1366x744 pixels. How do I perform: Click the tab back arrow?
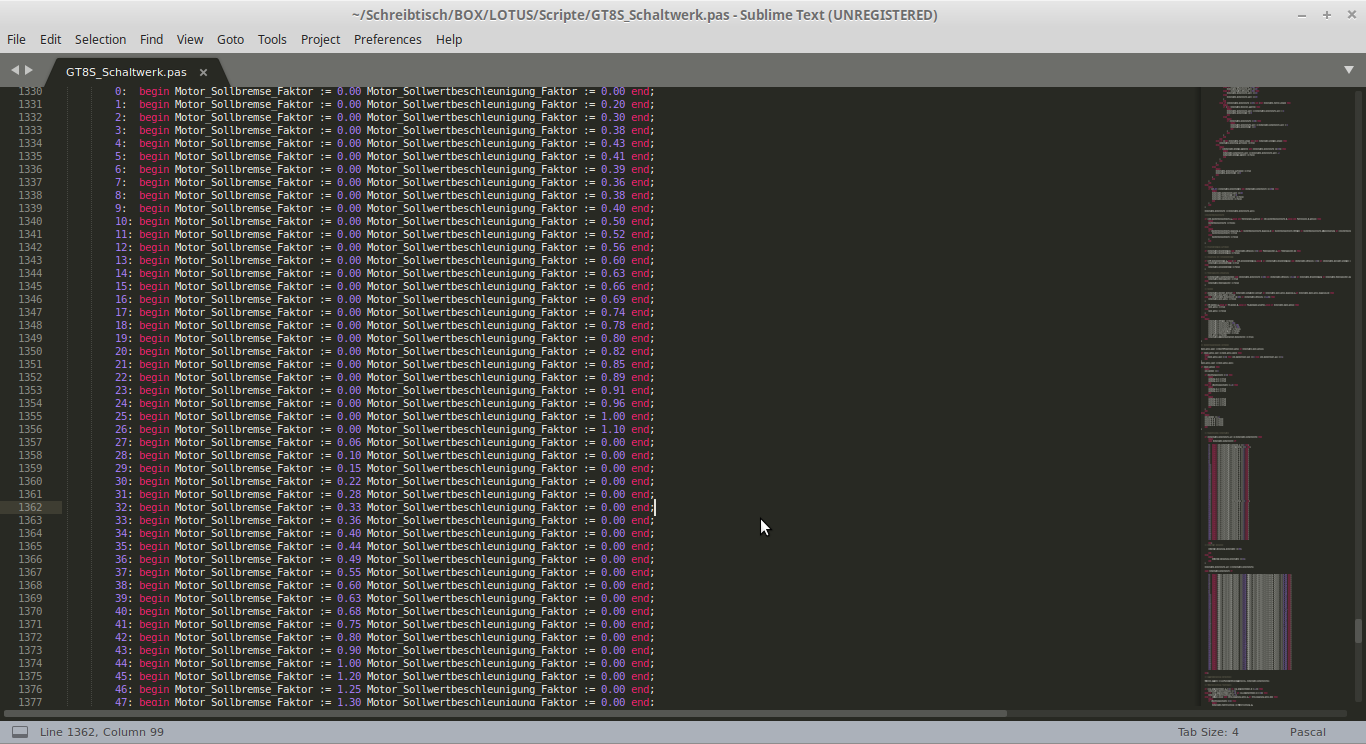click(x=14, y=70)
